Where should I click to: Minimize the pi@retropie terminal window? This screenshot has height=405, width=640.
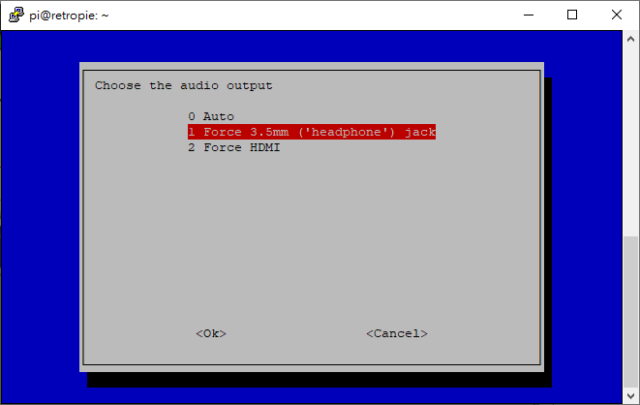(529, 15)
